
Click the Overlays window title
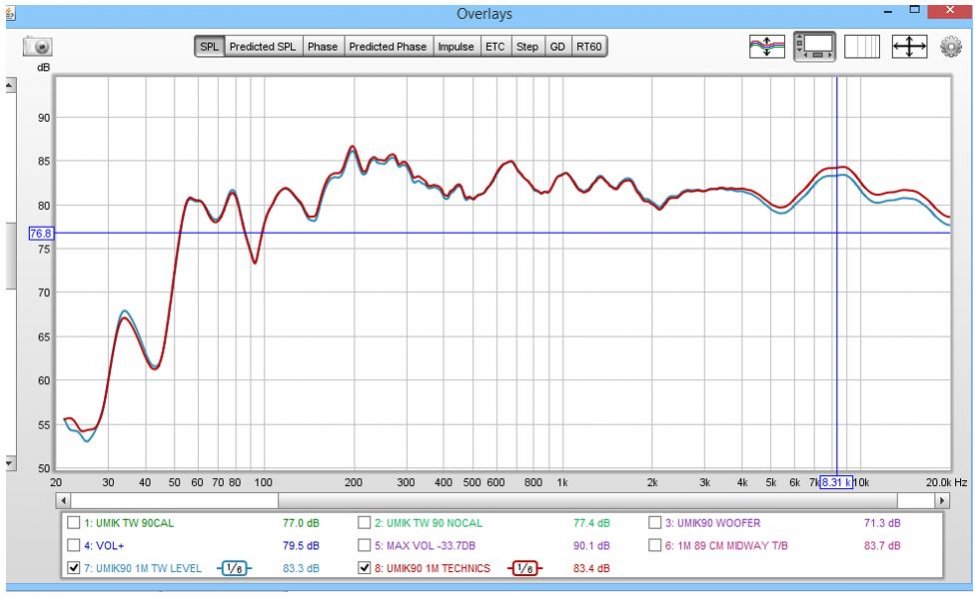pyautogui.click(x=484, y=14)
